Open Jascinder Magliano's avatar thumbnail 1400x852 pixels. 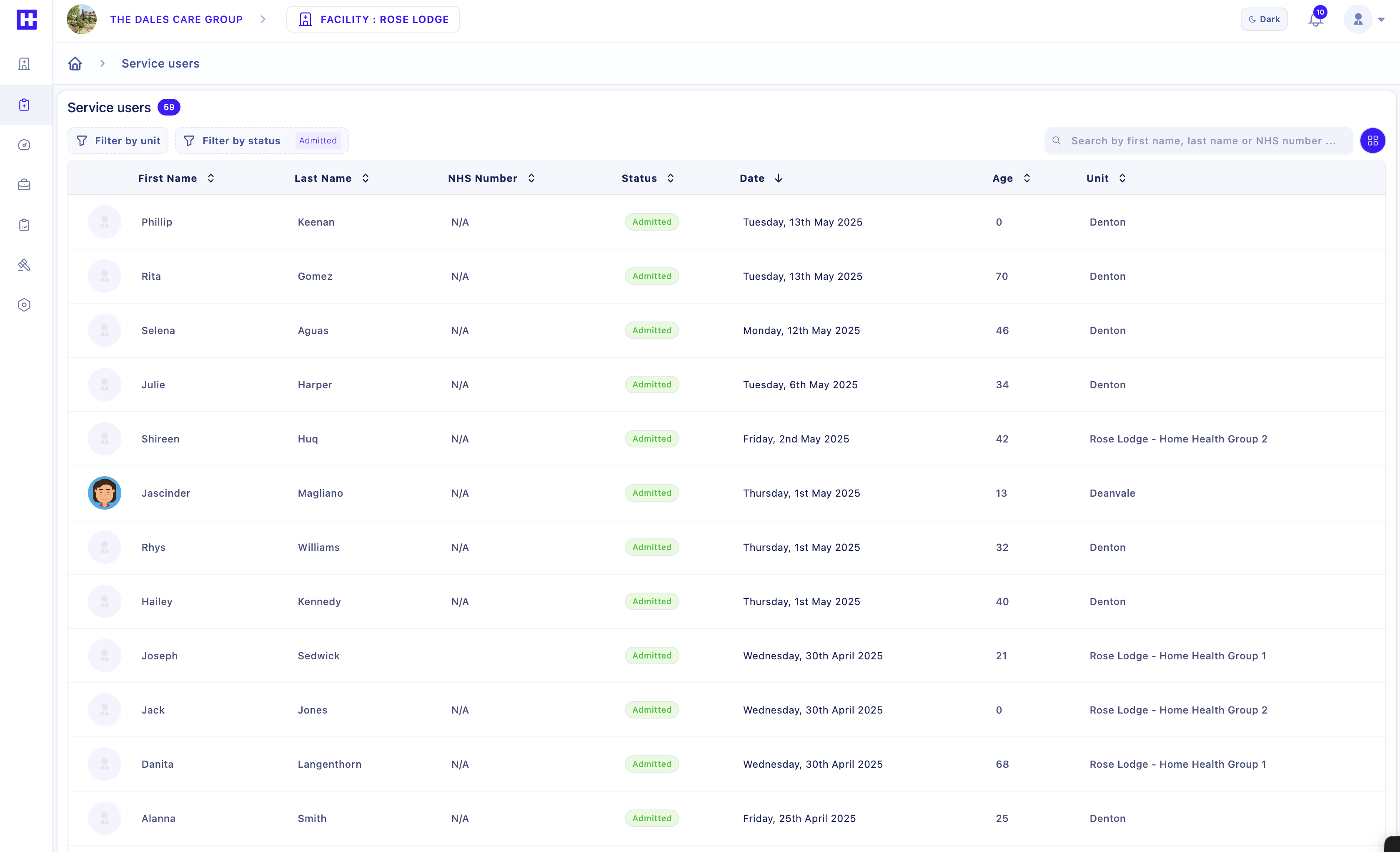[105, 493]
